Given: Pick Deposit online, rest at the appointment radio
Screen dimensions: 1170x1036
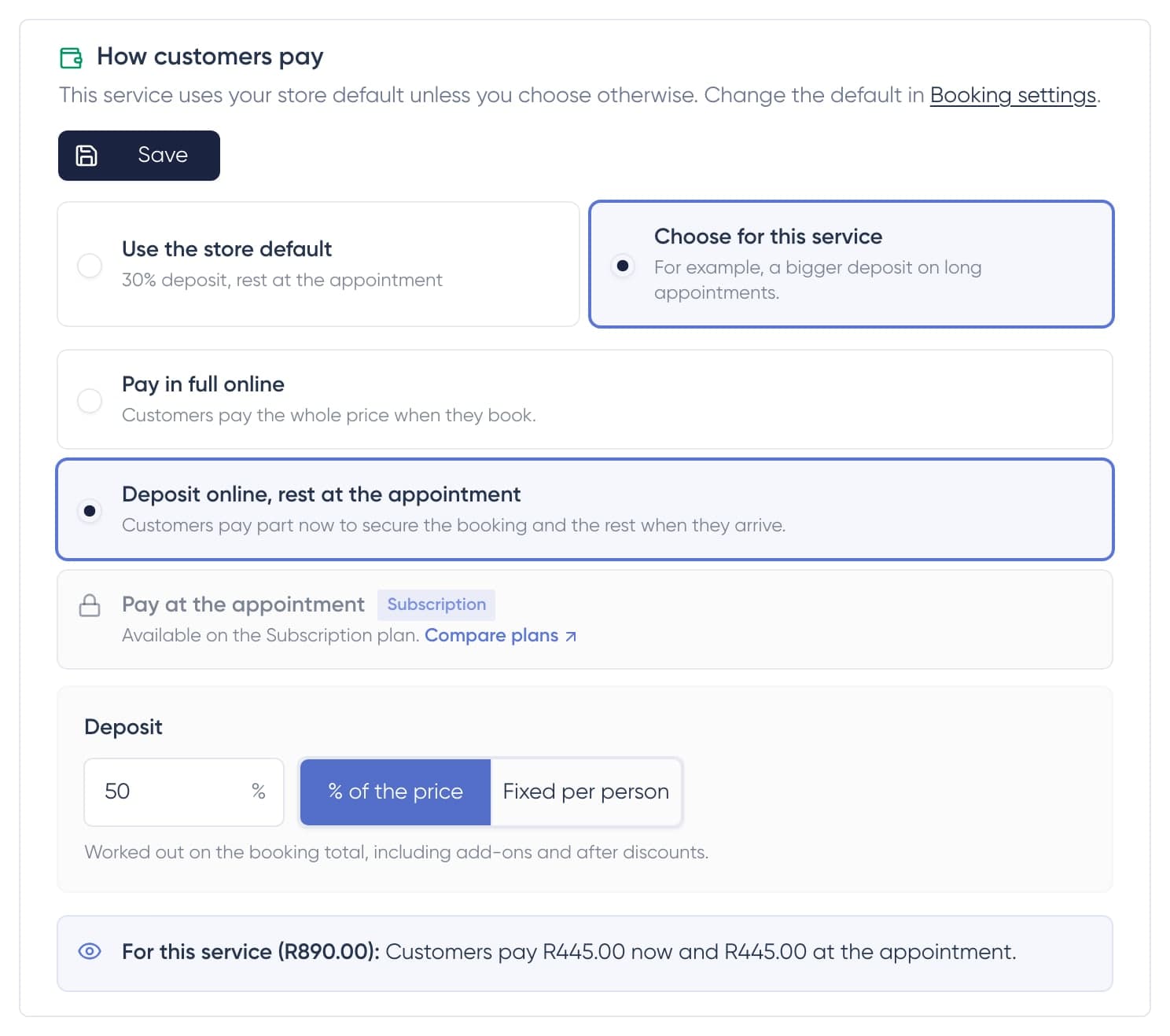Looking at the screenshot, I should tap(90, 511).
